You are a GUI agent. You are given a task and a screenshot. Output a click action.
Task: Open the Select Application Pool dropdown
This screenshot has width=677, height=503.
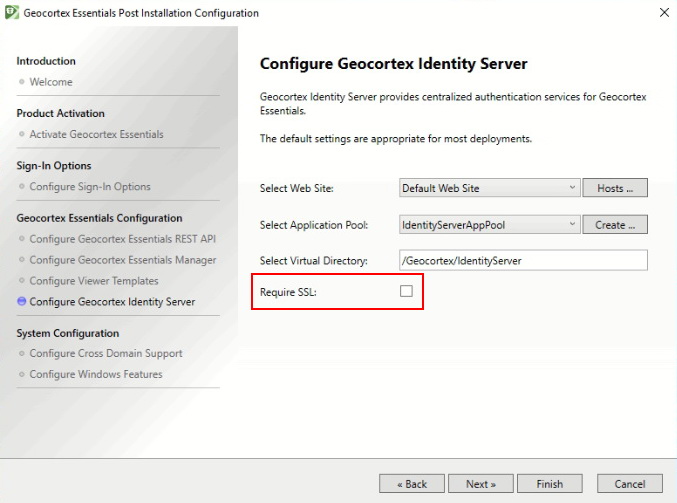pyautogui.click(x=489, y=225)
